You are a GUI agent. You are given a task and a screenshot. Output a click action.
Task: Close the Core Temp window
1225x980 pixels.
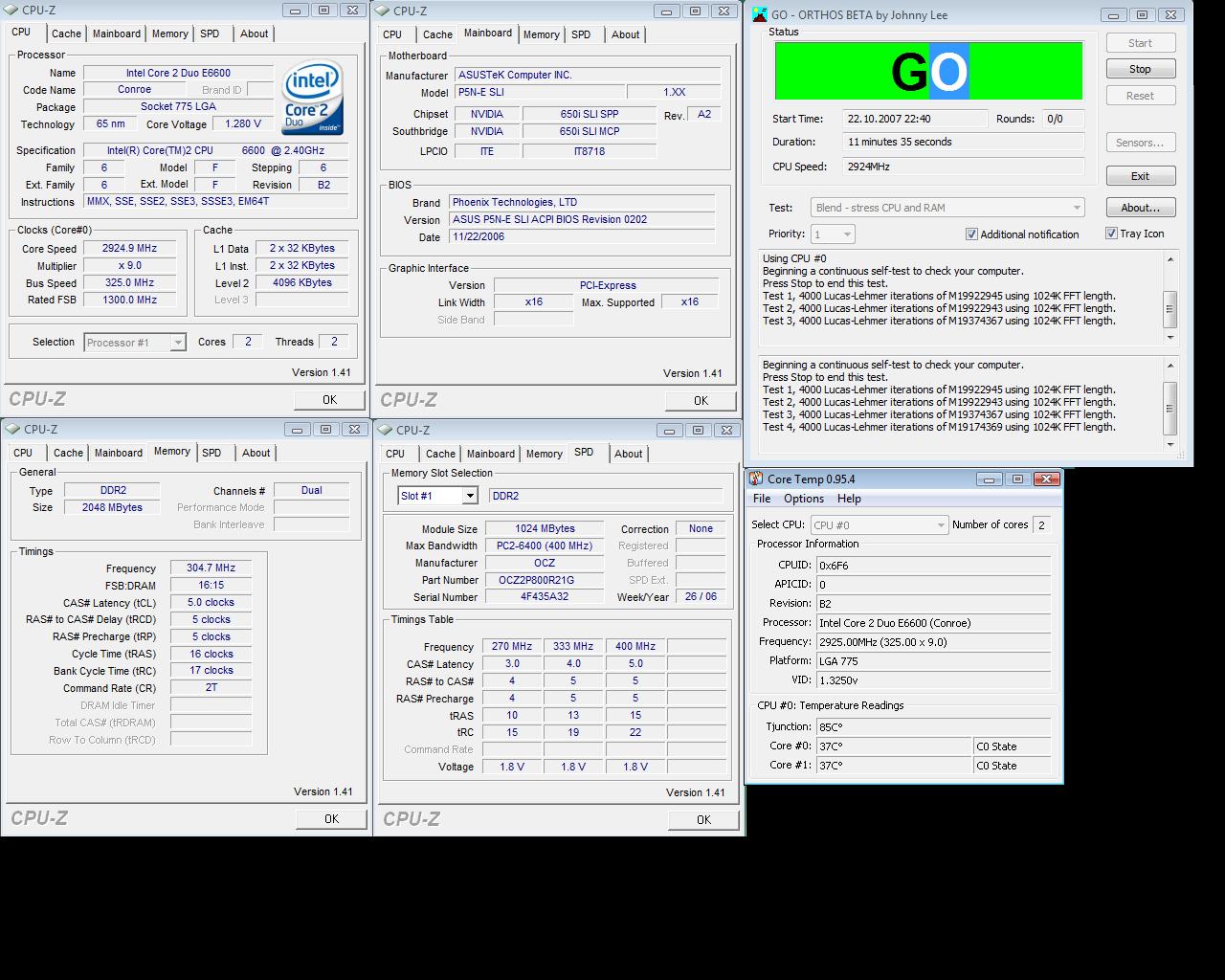pos(1046,479)
